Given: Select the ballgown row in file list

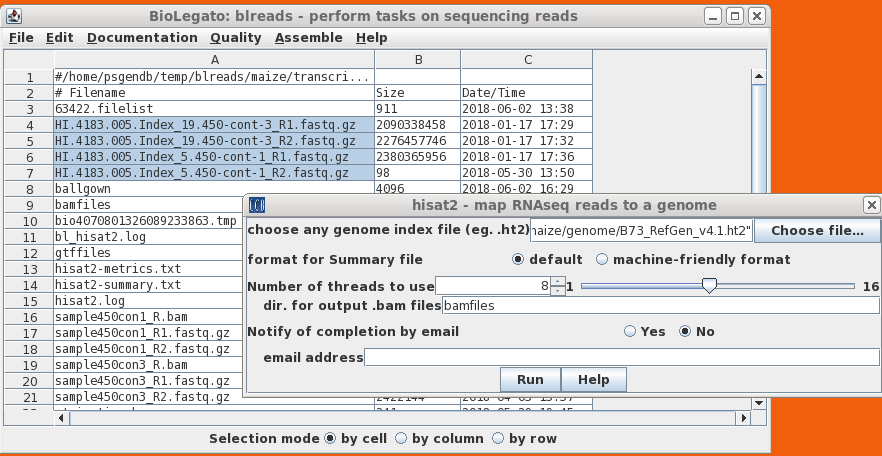Looking at the screenshot, I should 214,188.
